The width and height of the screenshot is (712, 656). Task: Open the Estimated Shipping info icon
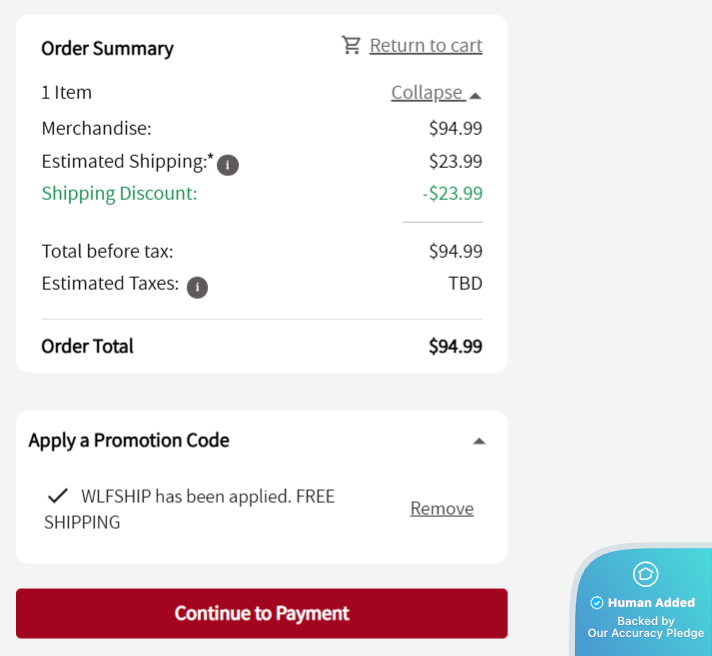click(227, 165)
